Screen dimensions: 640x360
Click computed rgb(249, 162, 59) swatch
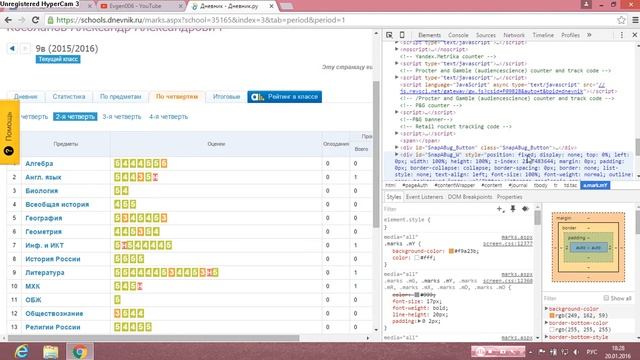(552, 316)
